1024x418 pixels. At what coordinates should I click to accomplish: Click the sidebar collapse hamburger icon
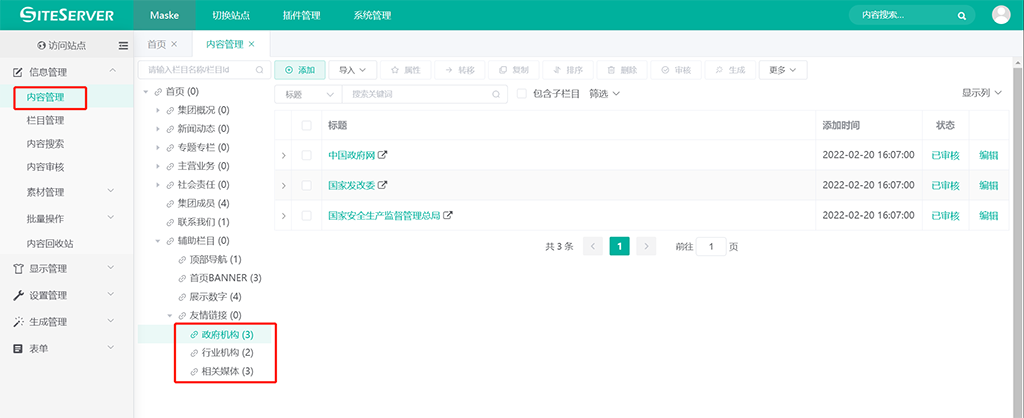[123, 45]
